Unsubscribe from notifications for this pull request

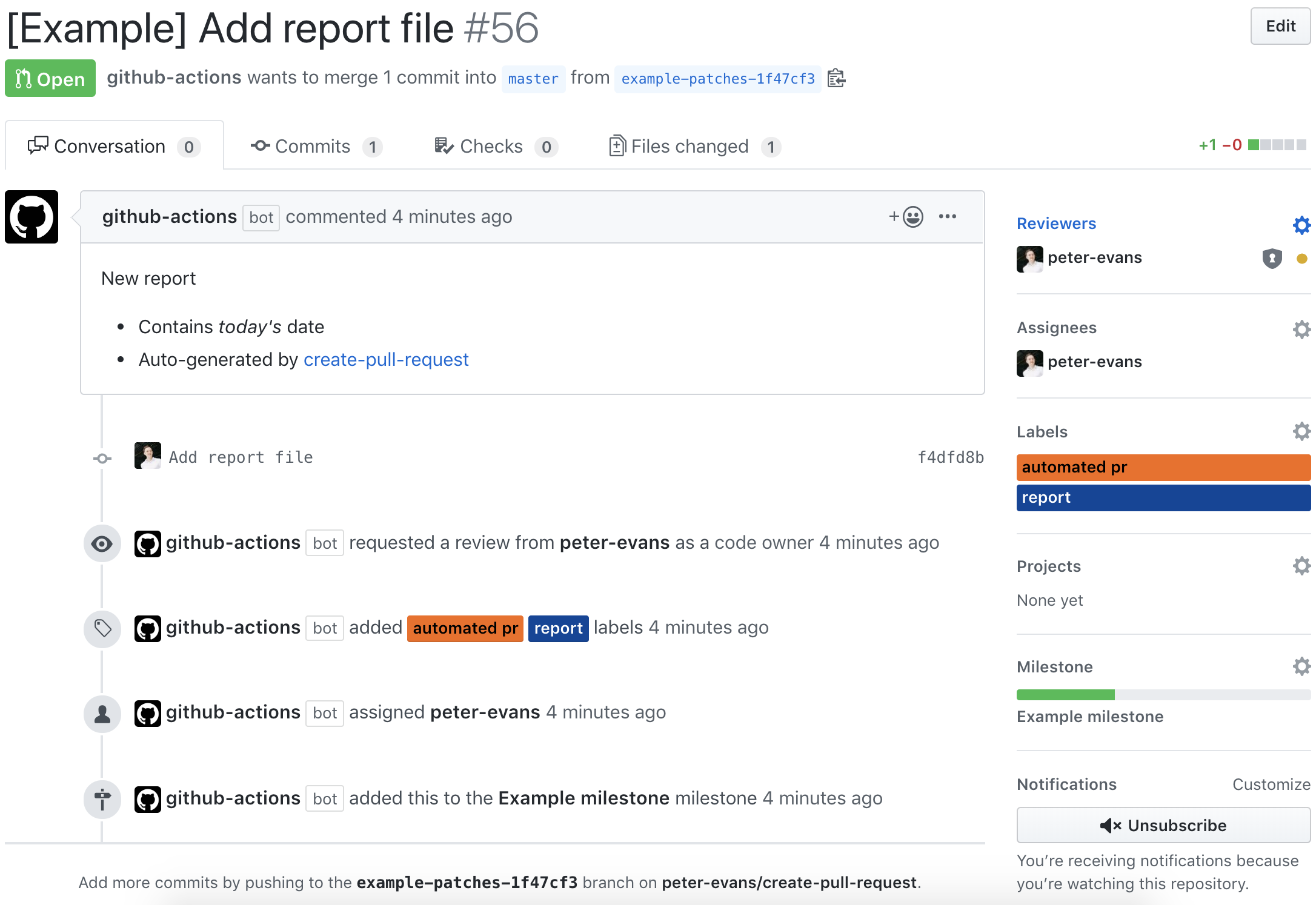tap(1162, 825)
